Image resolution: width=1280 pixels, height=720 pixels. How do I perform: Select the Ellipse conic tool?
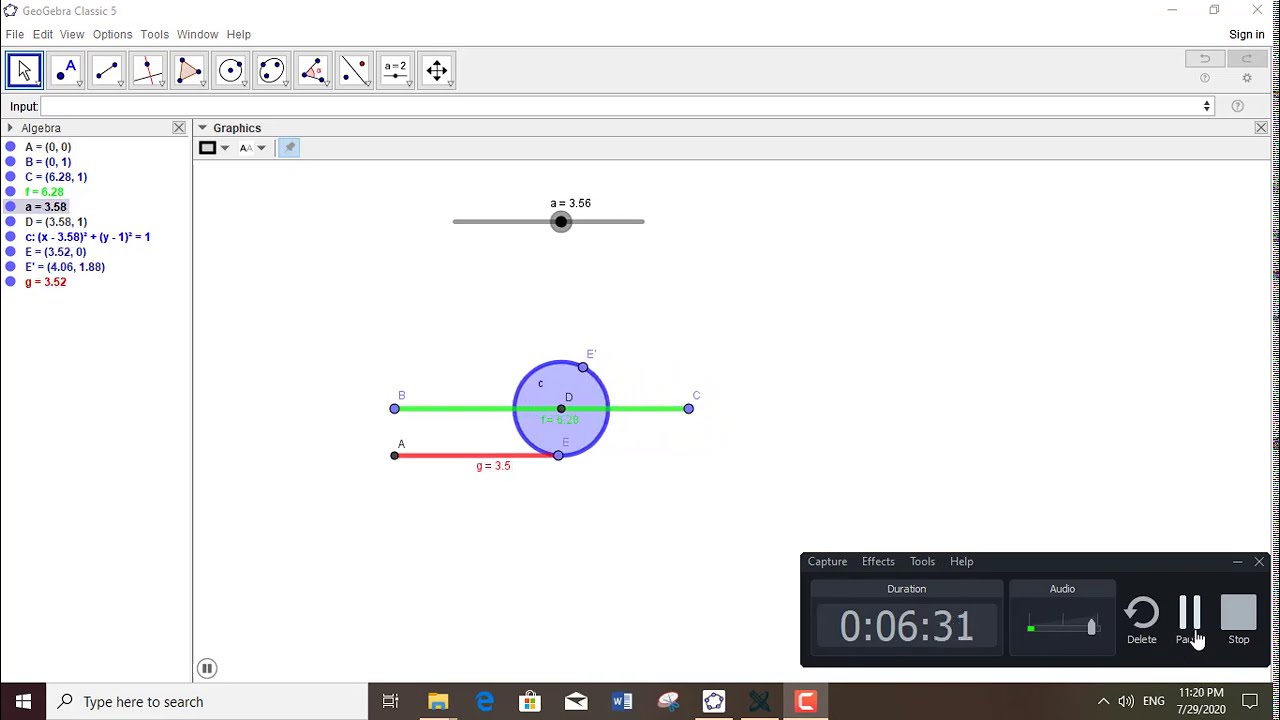click(x=272, y=70)
